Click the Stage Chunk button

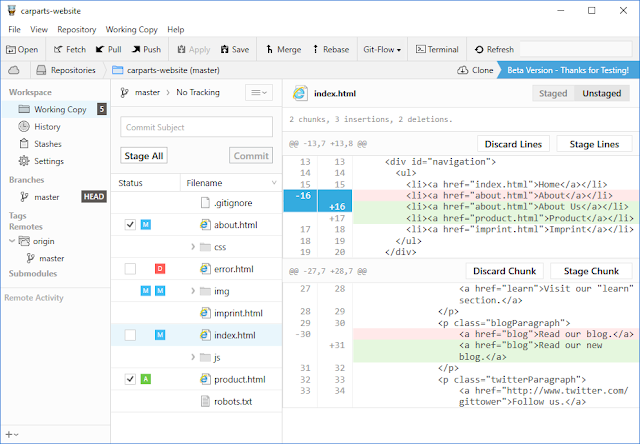pos(591,271)
